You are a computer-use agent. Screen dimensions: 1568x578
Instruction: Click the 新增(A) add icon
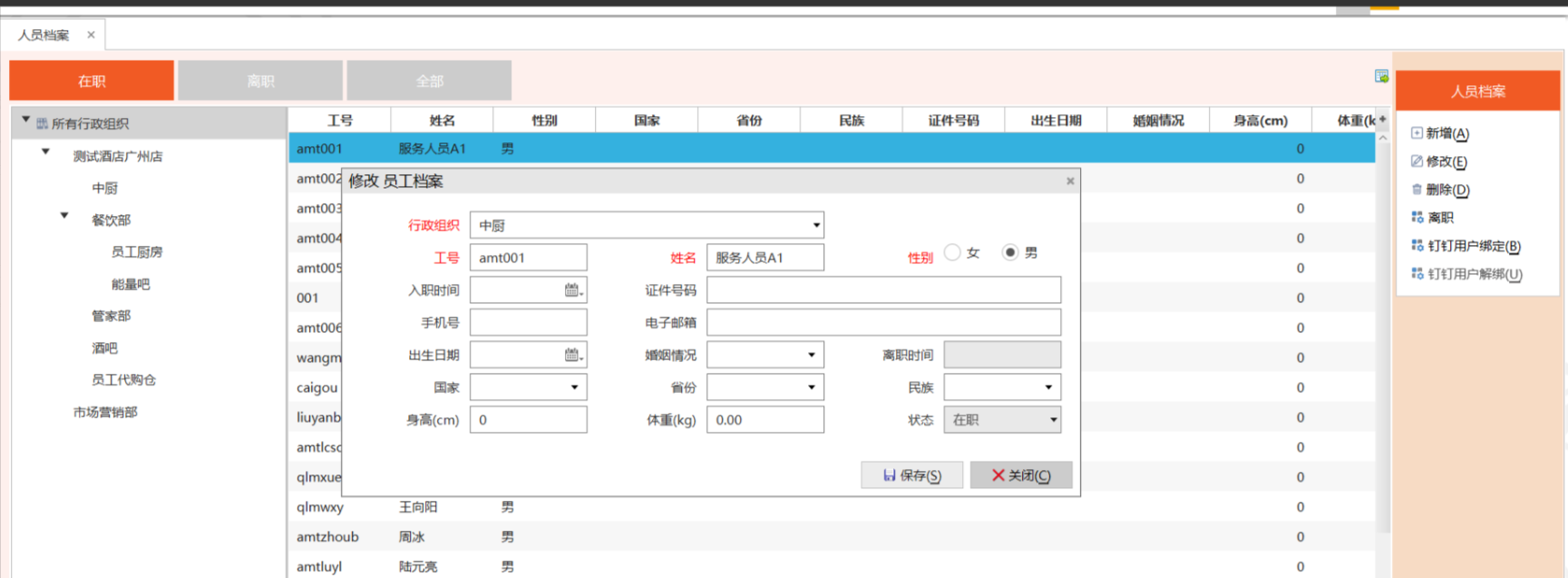tap(1417, 133)
